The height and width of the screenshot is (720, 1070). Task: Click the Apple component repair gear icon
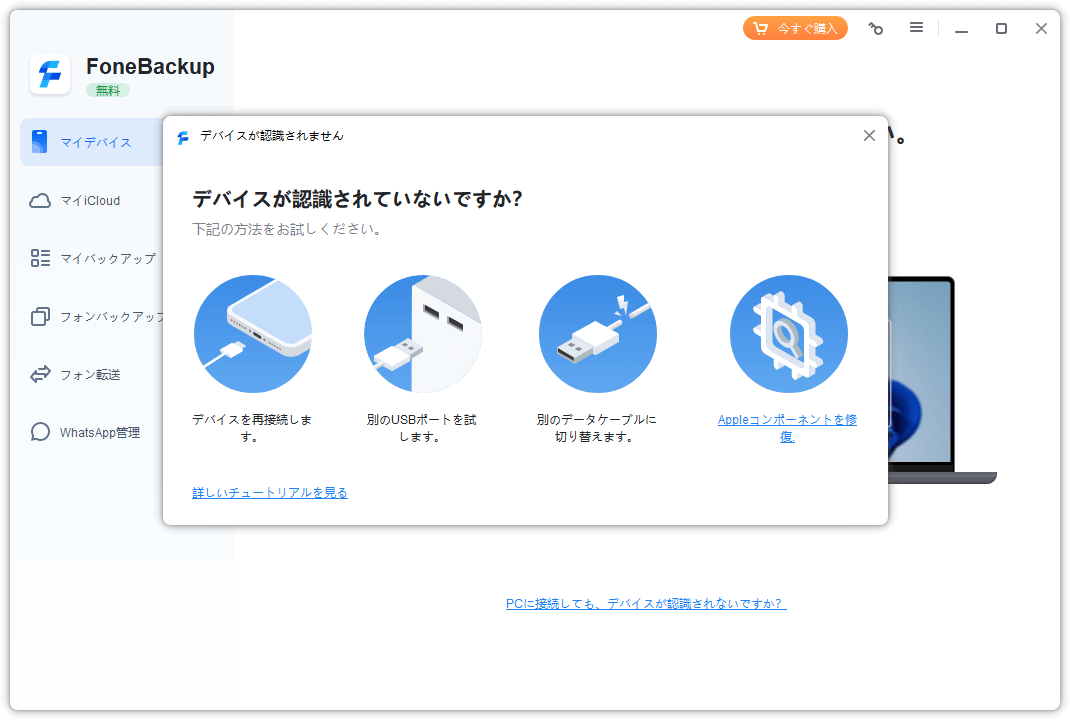789,334
